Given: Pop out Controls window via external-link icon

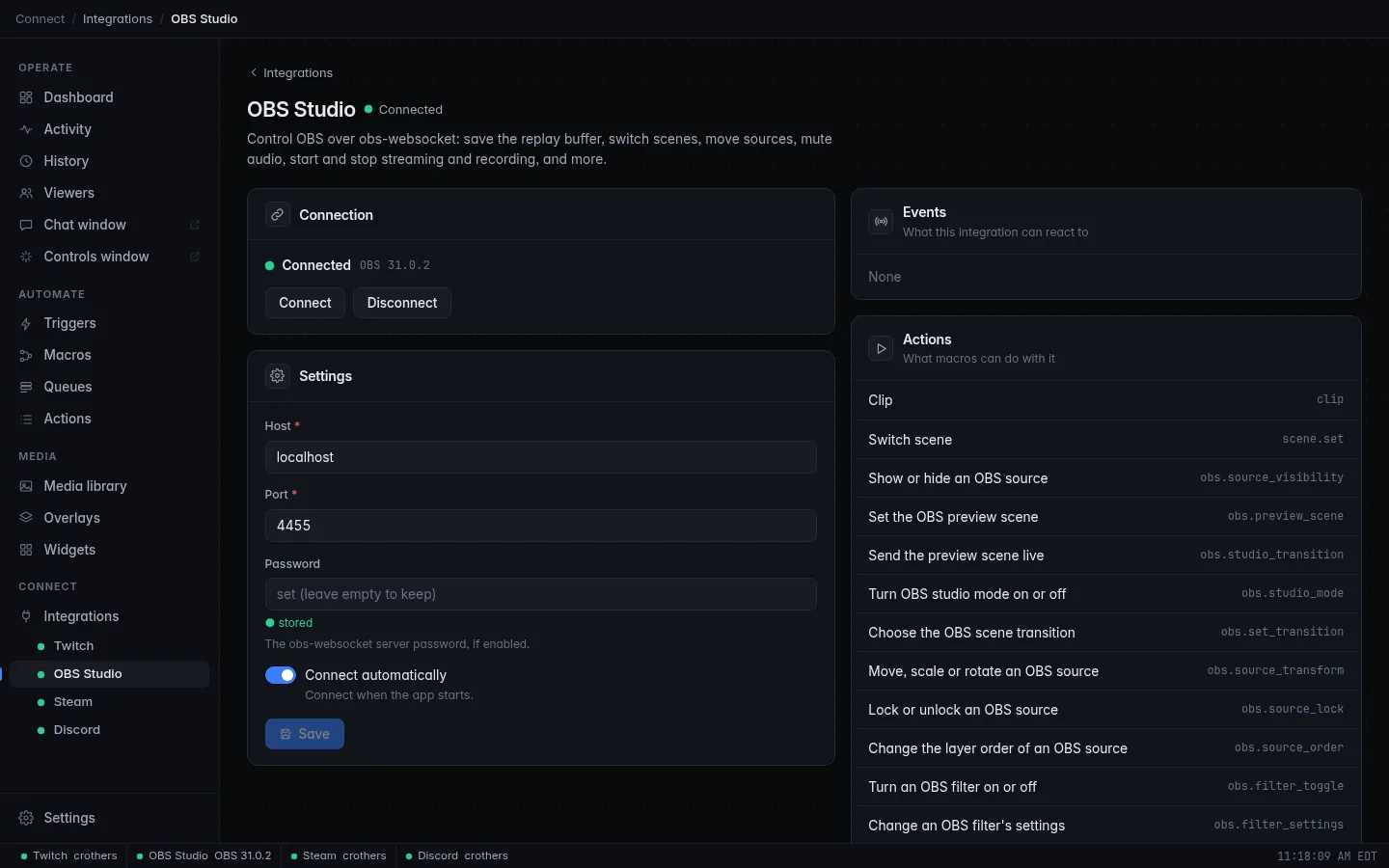Looking at the screenshot, I should [195, 257].
